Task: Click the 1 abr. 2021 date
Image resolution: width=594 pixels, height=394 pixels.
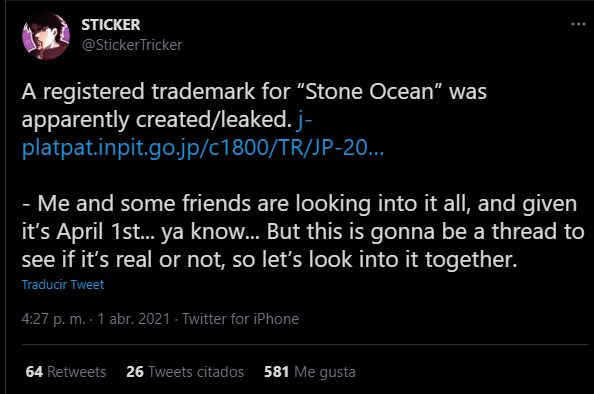Action: (x=134, y=319)
